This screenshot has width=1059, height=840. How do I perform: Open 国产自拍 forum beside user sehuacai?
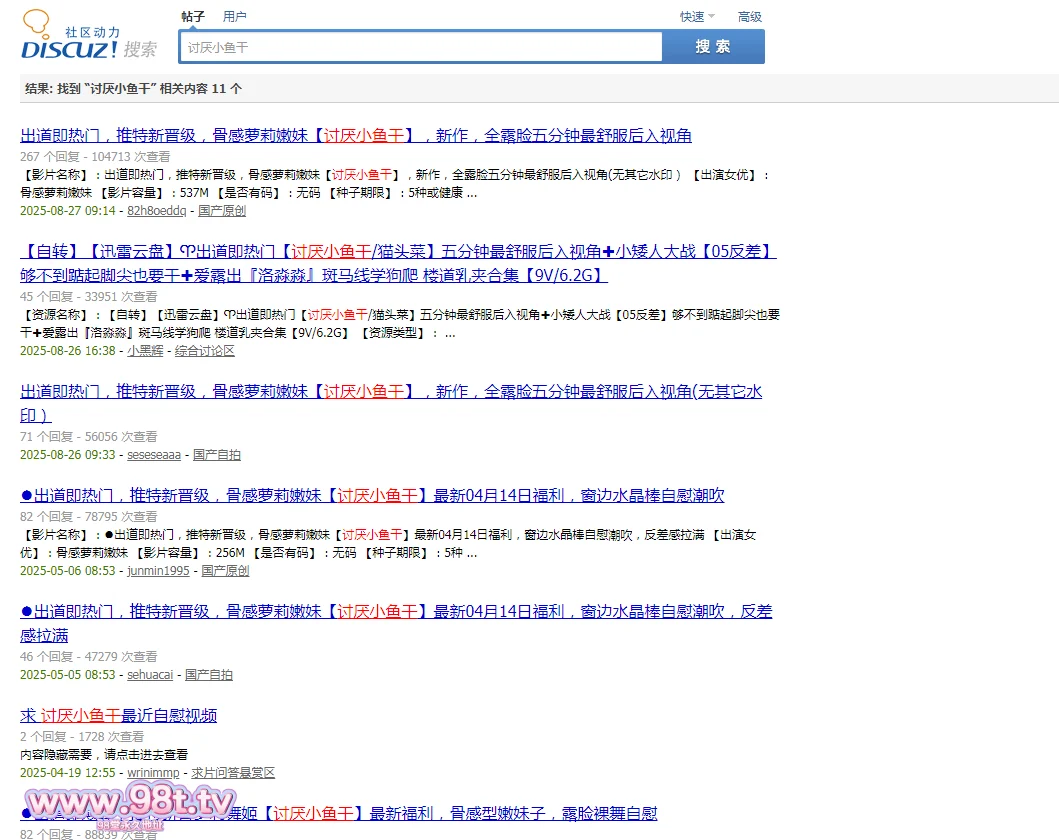pos(209,675)
